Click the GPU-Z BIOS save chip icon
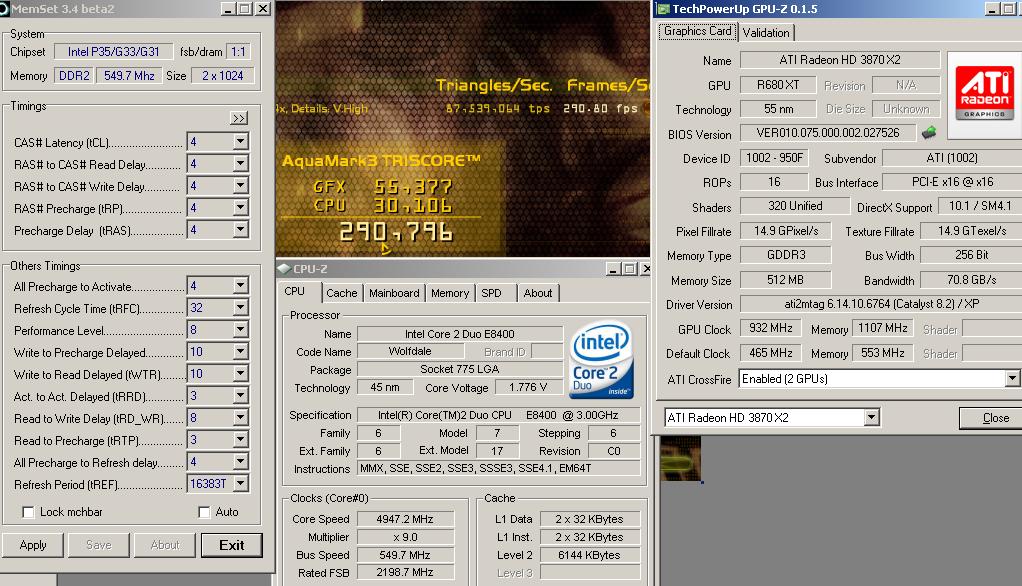The width and height of the screenshot is (1022, 586). point(929,133)
